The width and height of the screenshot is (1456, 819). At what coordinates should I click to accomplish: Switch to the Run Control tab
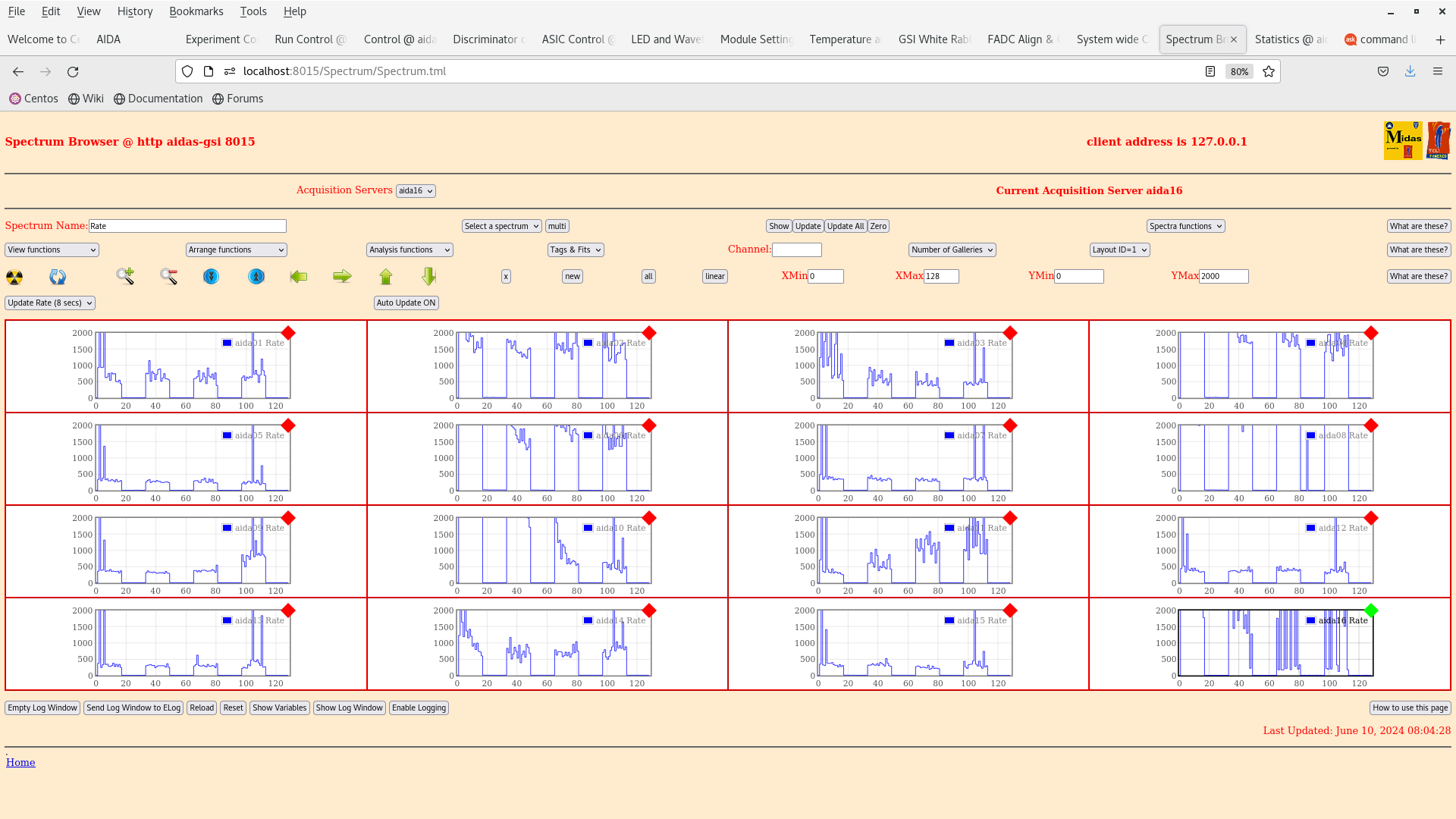point(309,39)
